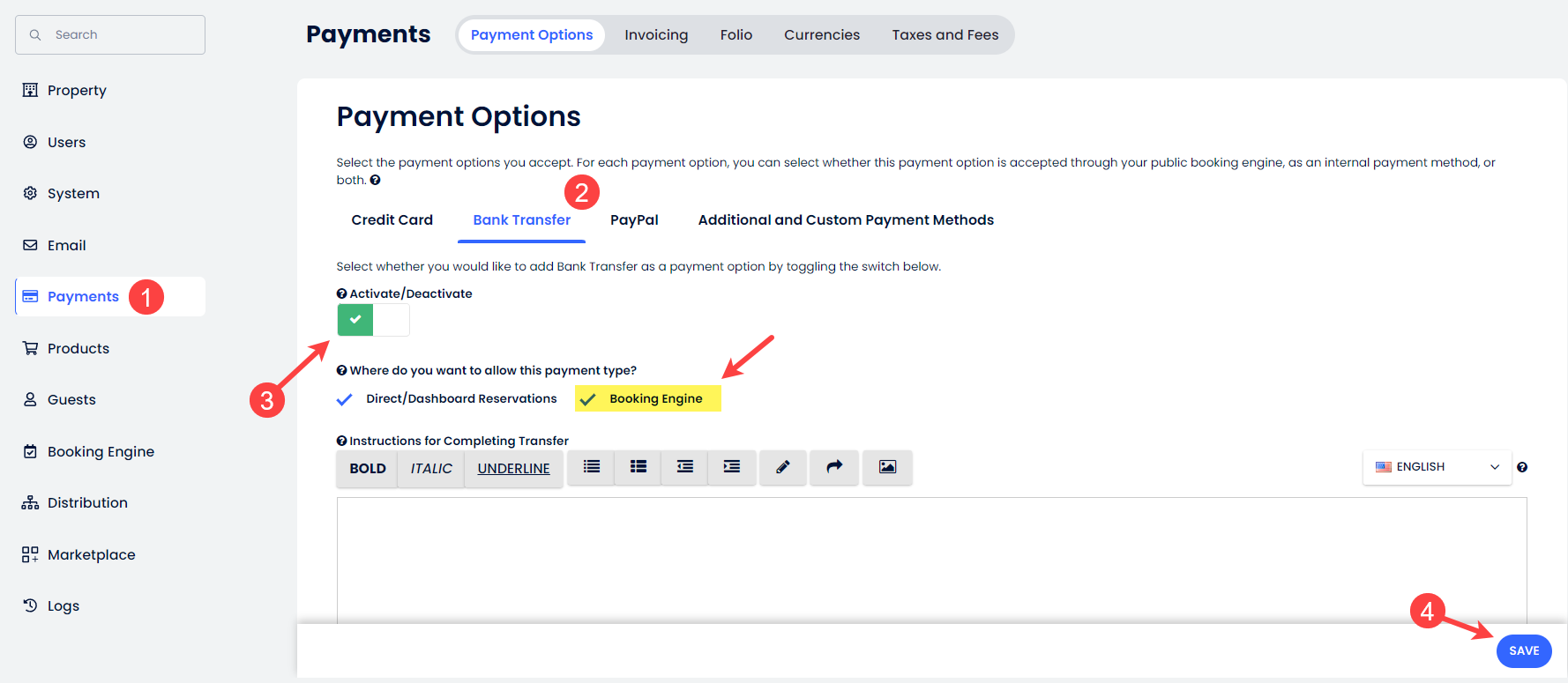Open the Taxes and Fees tab
The image size is (1568, 683).
(x=945, y=35)
